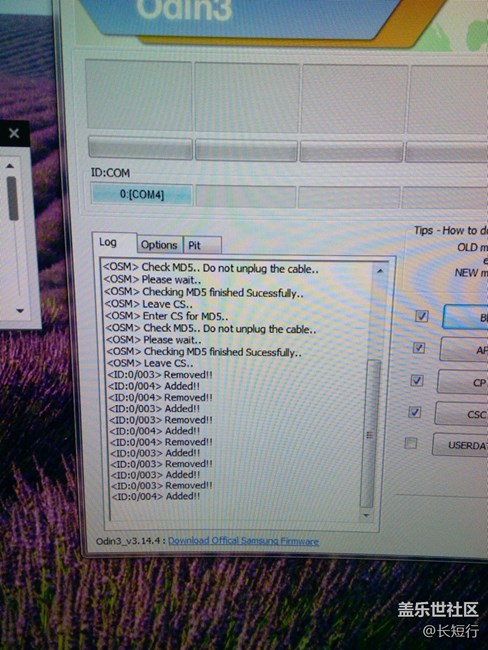Toggle the AP file checkbox
Image resolution: width=488 pixels, height=650 pixels.
[419, 347]
